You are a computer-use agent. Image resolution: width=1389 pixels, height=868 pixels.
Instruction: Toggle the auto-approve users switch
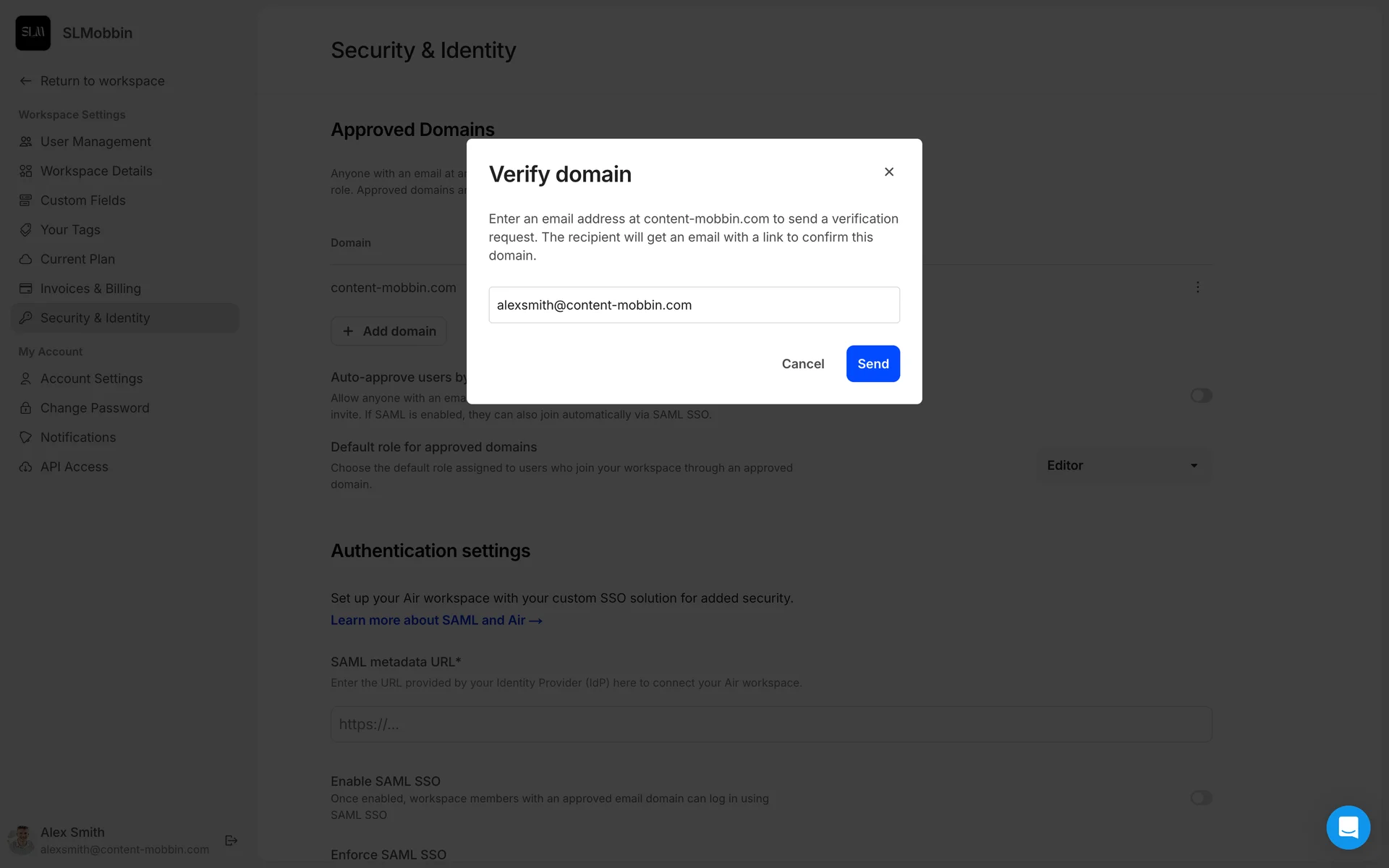pos(1201,396)
